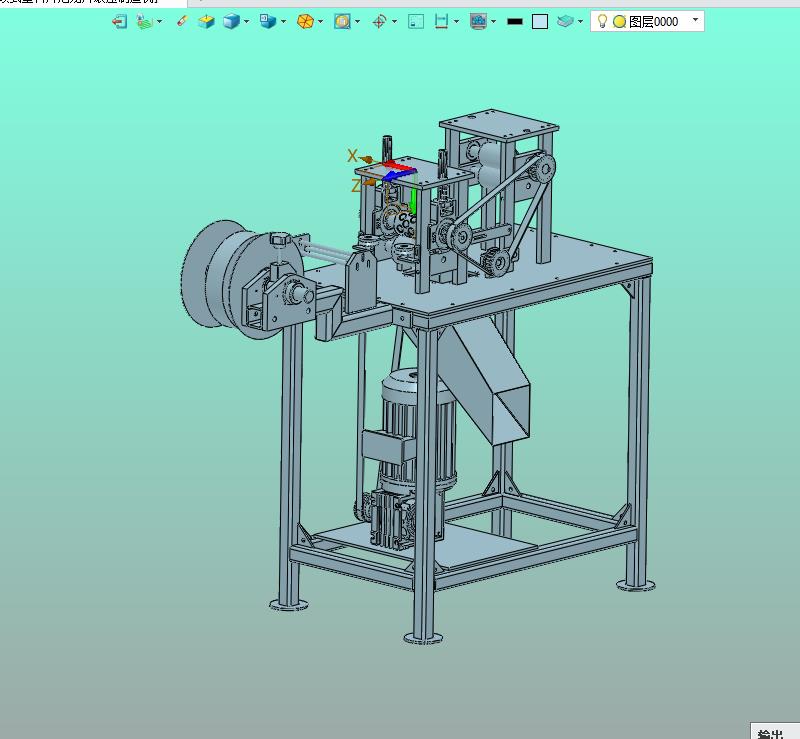This screenshot has width=800, height=739.
Task: Click the green wavy surface tool icon
Action: click(144, 21)
